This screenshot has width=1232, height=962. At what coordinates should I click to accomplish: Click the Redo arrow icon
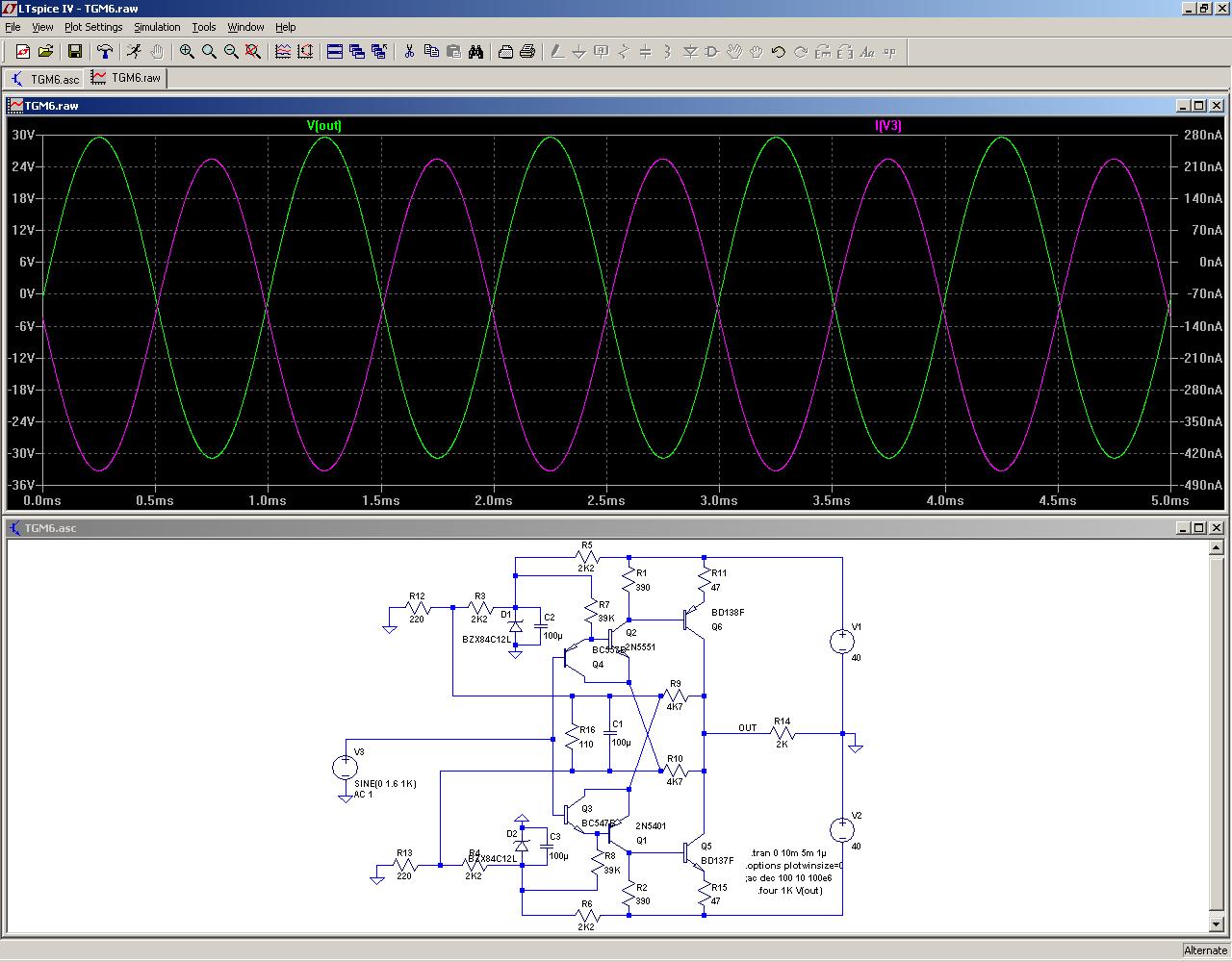click(801, 52)
